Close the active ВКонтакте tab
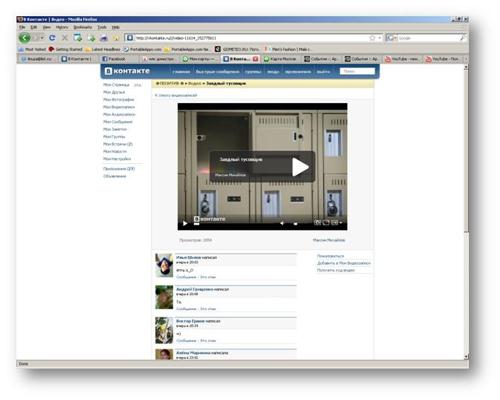 point(255,59)
